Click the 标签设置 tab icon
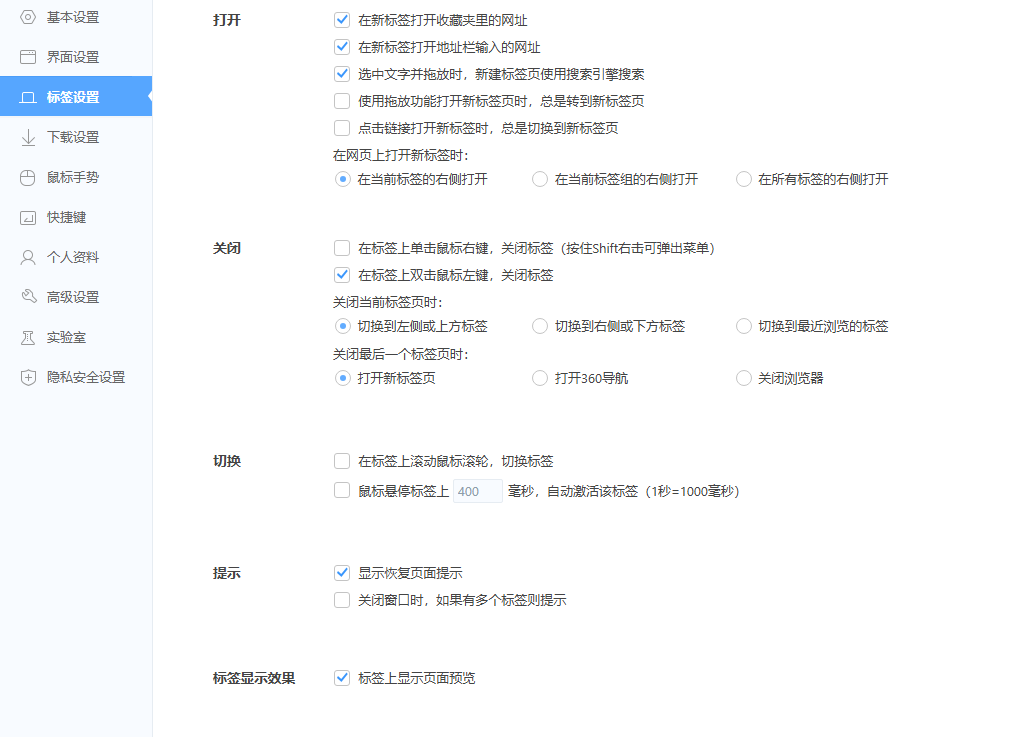 (28, 97)
